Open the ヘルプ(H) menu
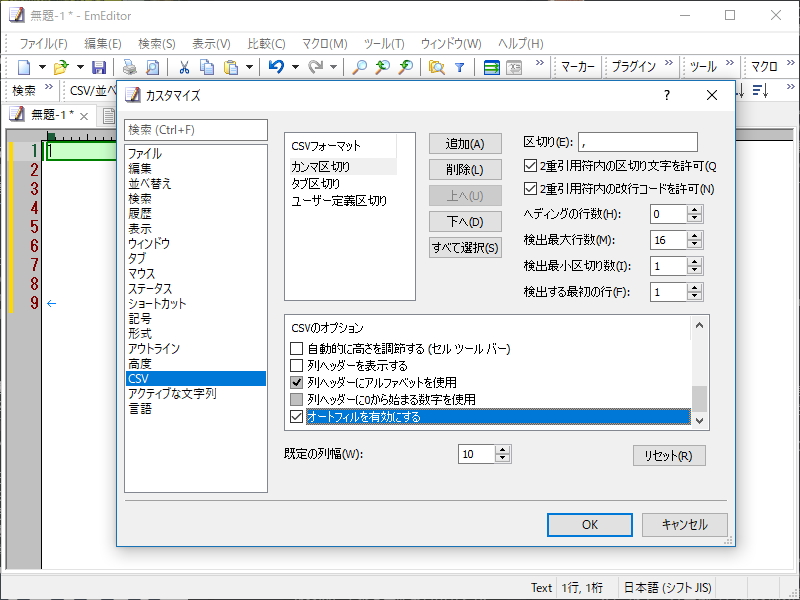Image resolution: width=800 pixels, height=600 pixels. pos(520,44)
